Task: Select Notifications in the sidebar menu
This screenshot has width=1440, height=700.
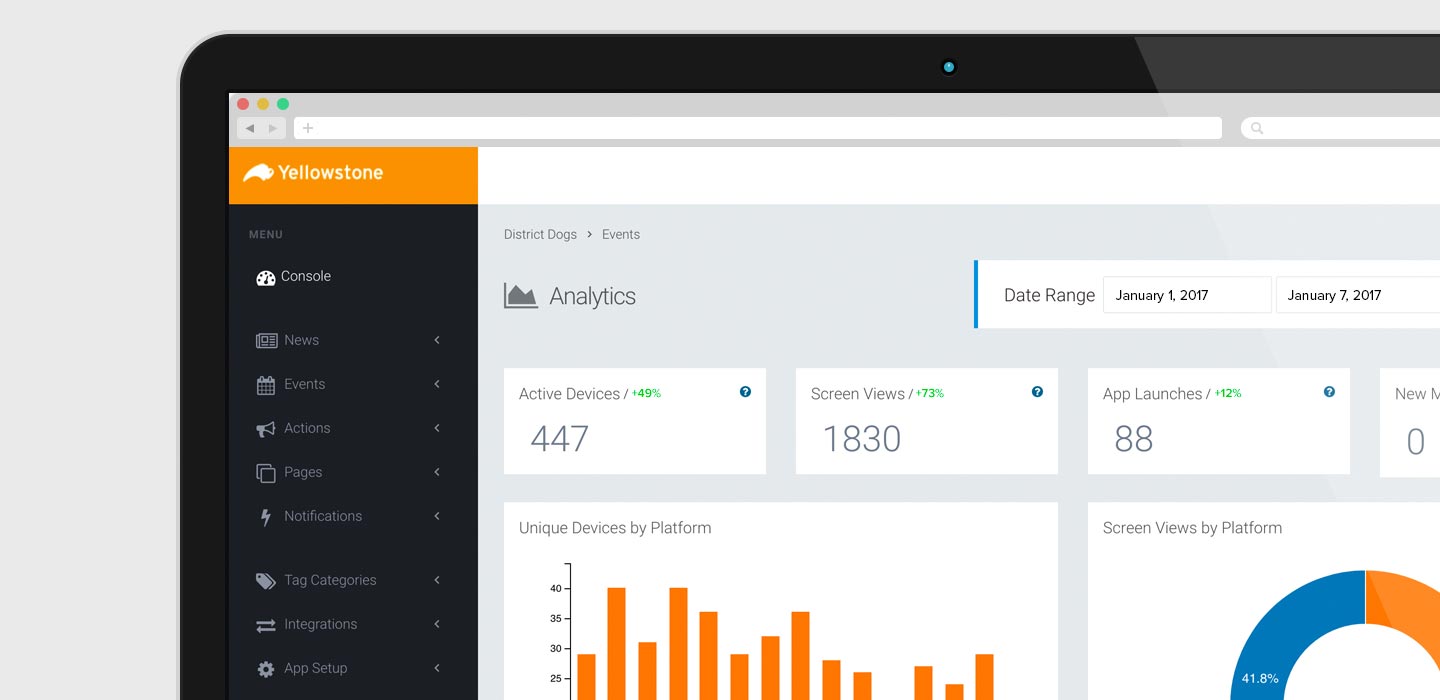Action: pyautogui.click(x=323, y=516)
